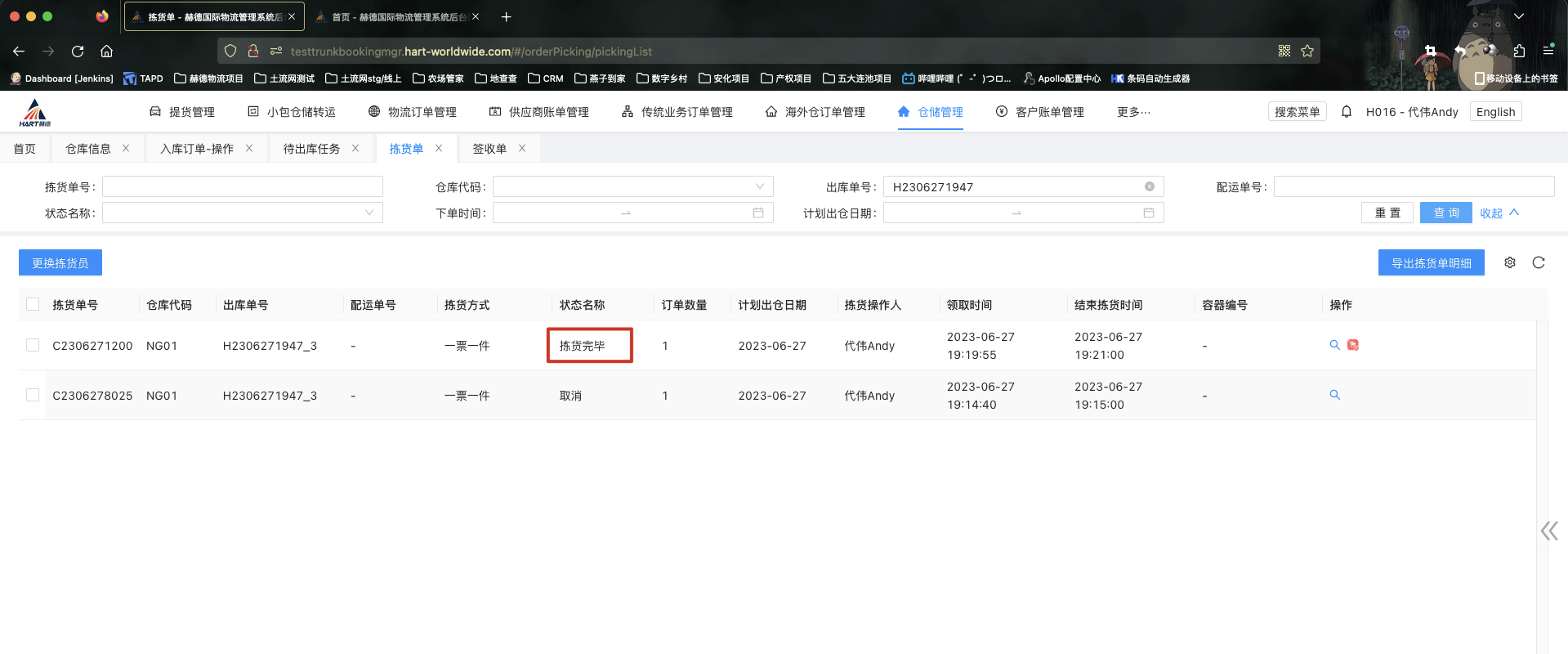Screen dimensions: 1568x654
Task: Refresh the picking list table
Action: 1539,262
